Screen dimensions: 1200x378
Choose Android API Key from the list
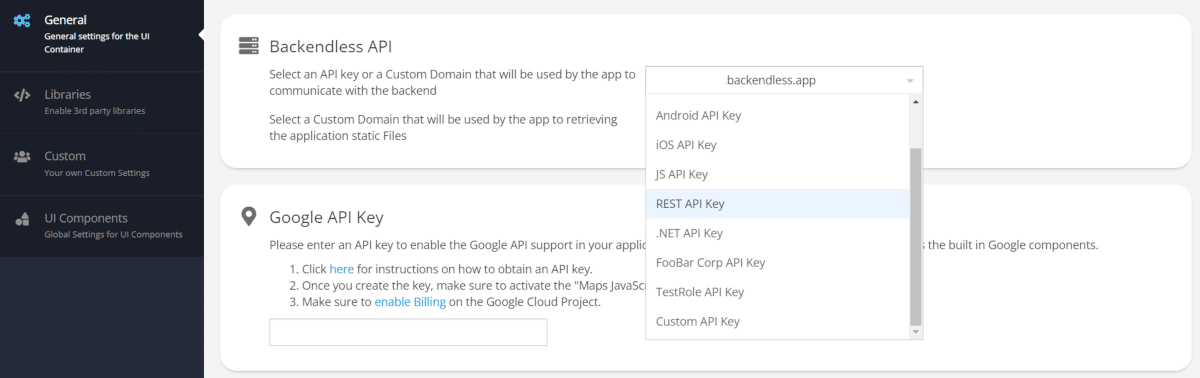click(x=777, y=115)
